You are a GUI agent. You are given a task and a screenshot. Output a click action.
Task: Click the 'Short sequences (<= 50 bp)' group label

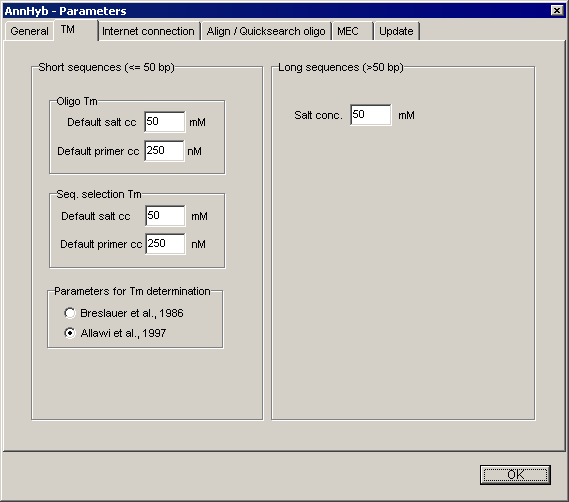click(106, 67)
